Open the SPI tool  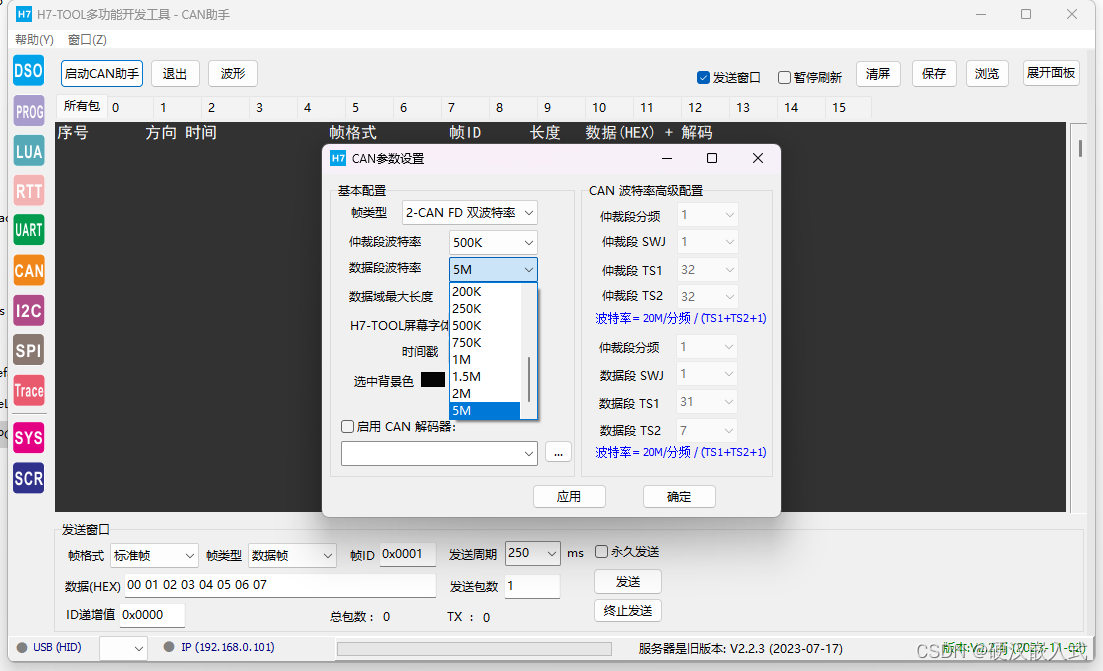(x=29, y=350)
